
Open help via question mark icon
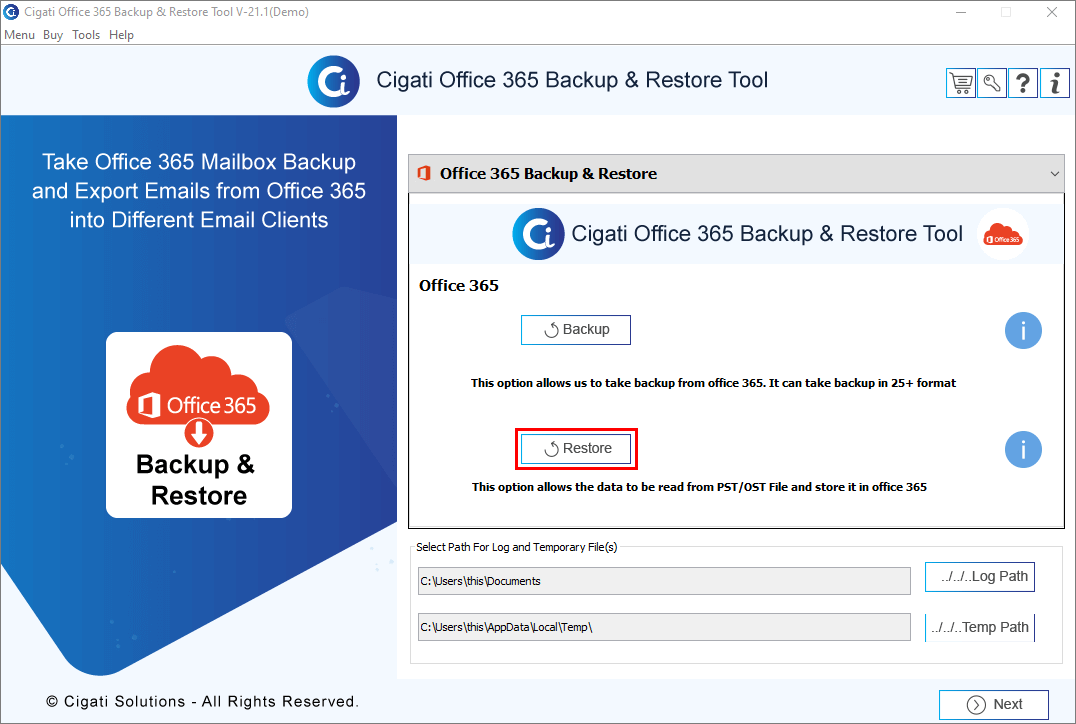pyautogui.click(x=1022, y=84)
